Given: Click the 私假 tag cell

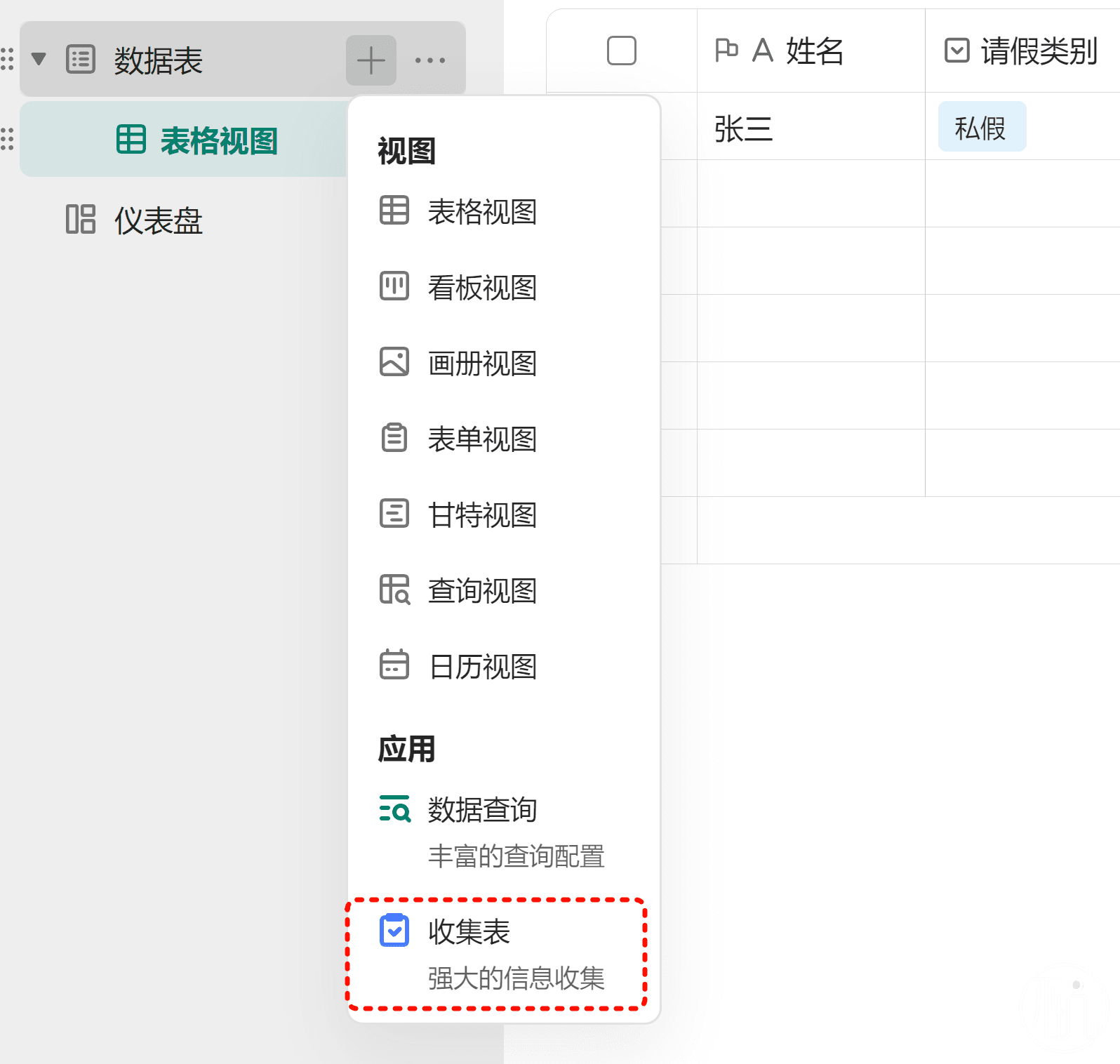Looking at the screenshot, I should point(981,128).
